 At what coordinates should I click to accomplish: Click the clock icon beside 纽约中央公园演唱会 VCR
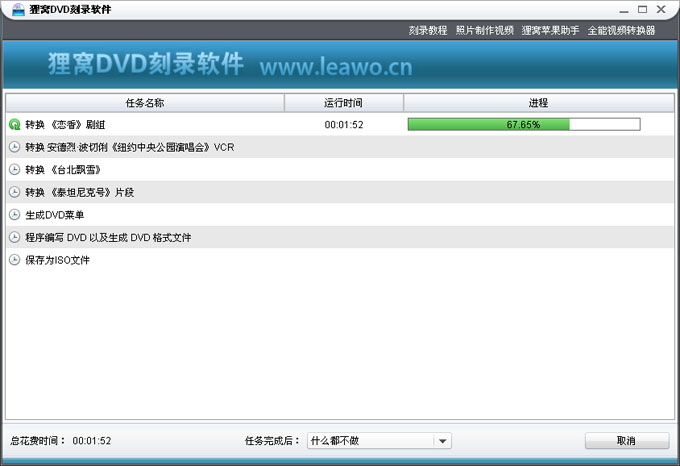(14, 147)
